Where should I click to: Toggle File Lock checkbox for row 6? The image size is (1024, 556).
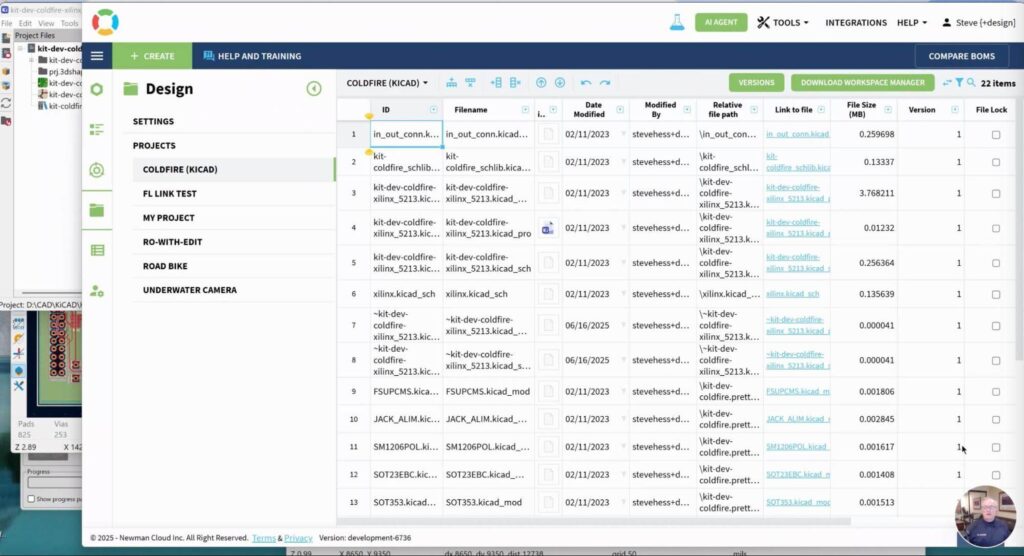995,294
